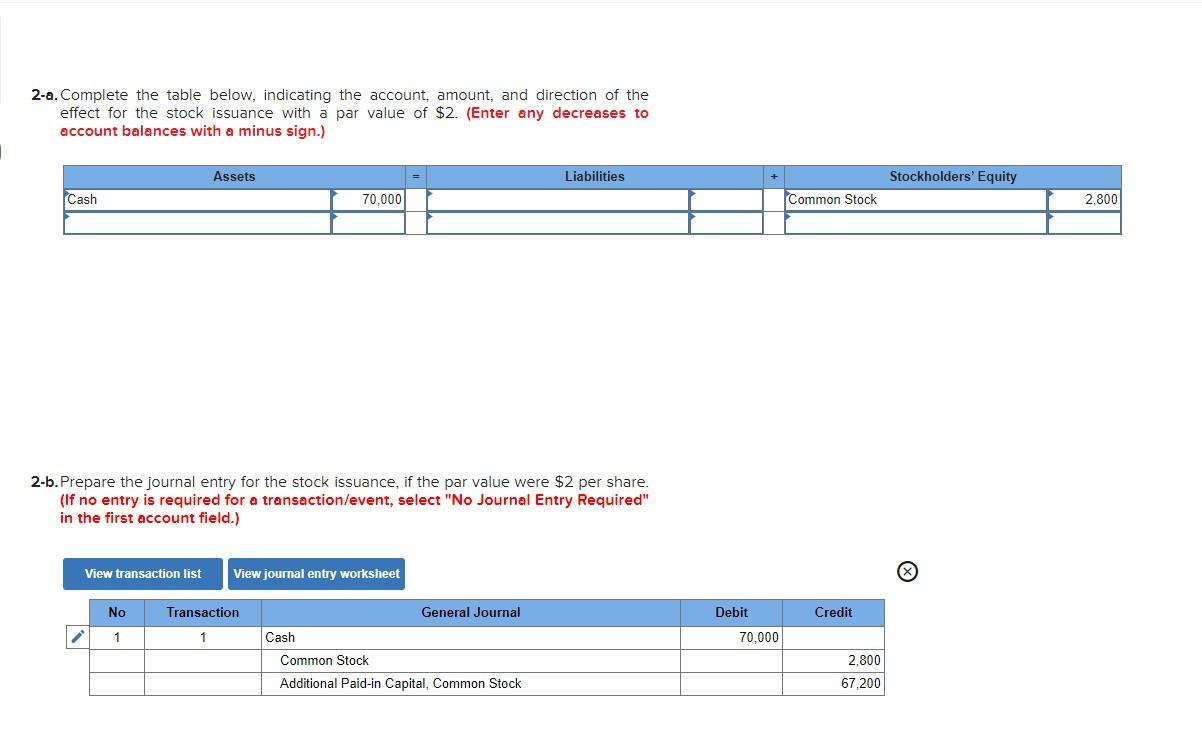The height and width of the screenshot is (756, 1202).
Task: Click the View transaction list button
Action: (x=142, y=573)
